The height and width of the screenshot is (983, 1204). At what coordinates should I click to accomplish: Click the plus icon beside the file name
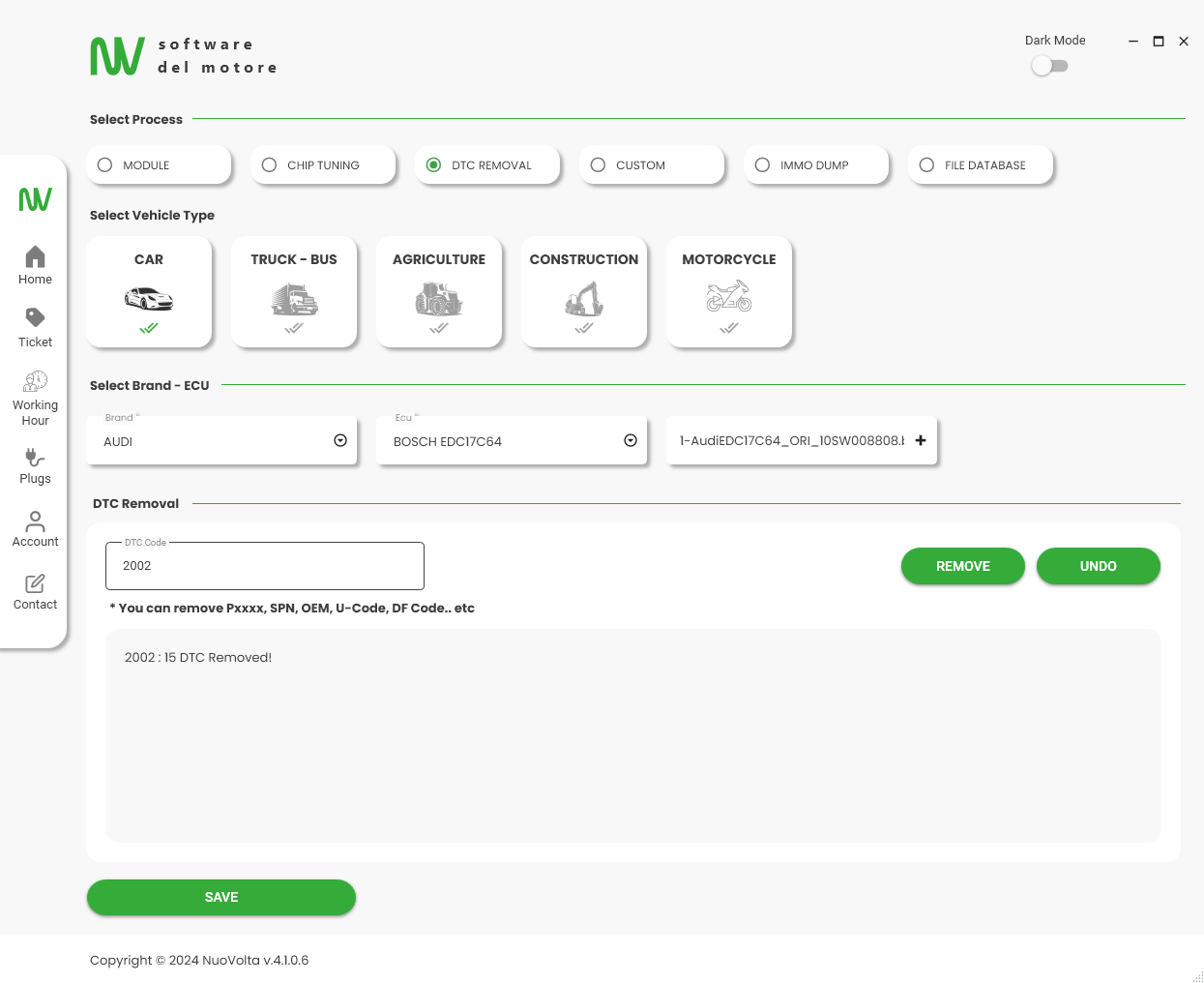921,441
